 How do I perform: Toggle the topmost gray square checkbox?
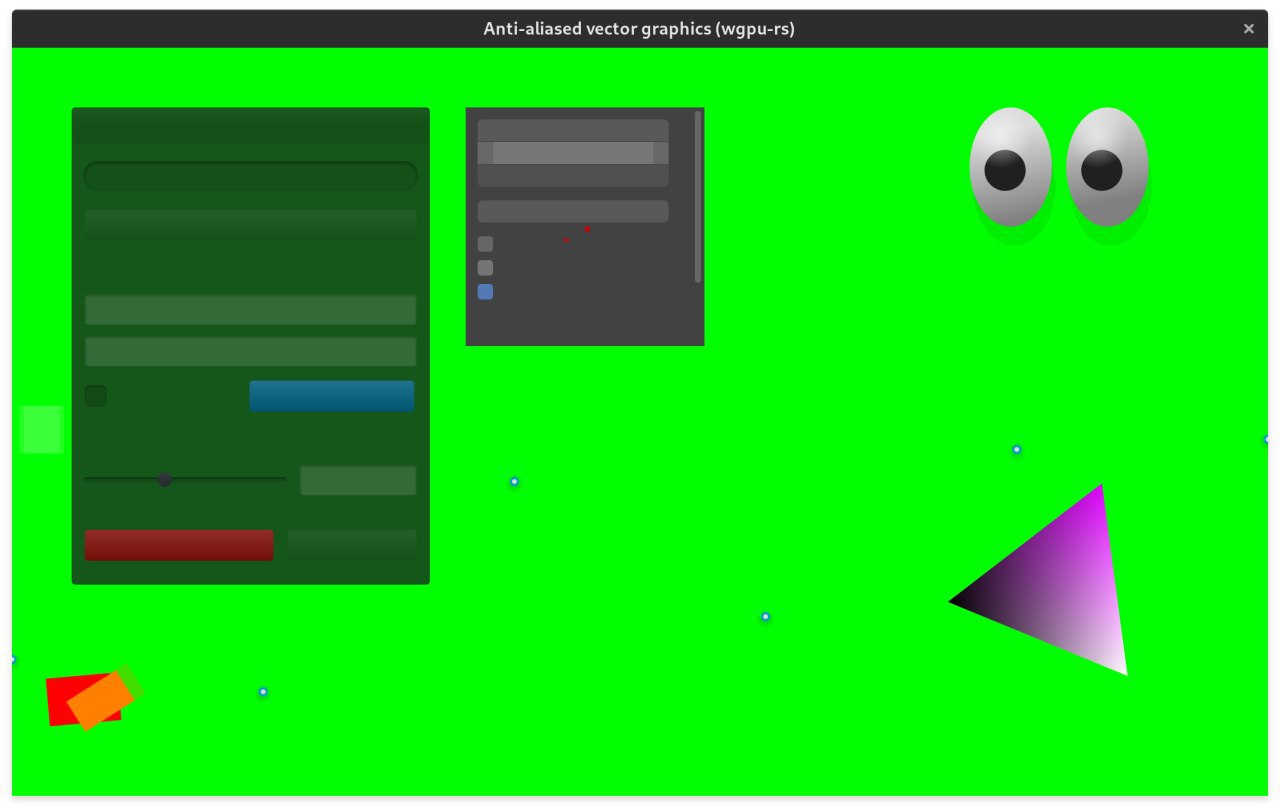coord(485,244)
